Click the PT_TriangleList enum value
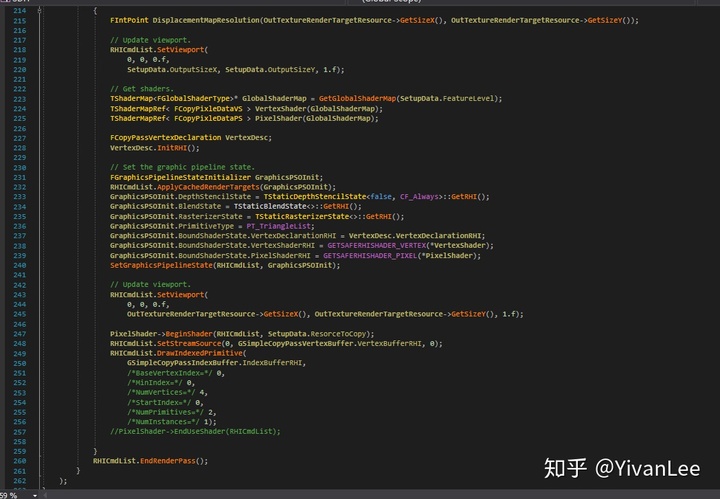 [280, 226]
